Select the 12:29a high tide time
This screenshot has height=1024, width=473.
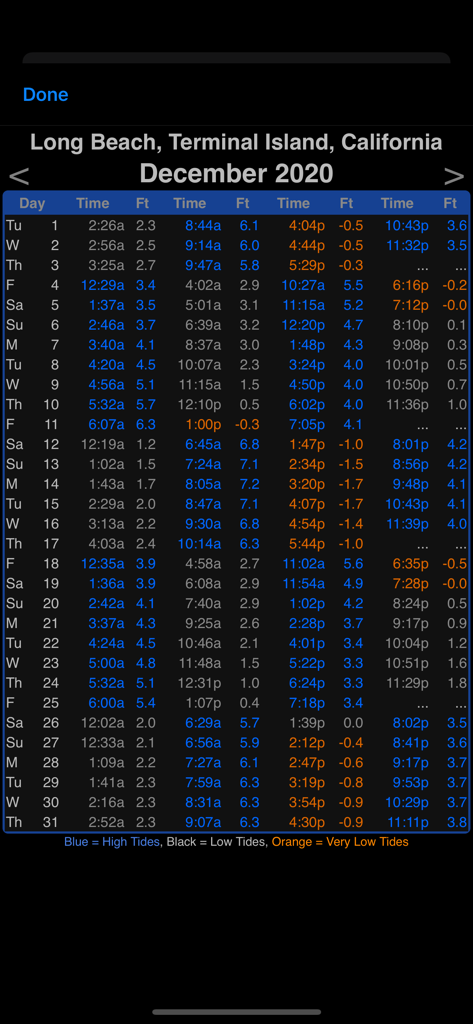[103, 285]
